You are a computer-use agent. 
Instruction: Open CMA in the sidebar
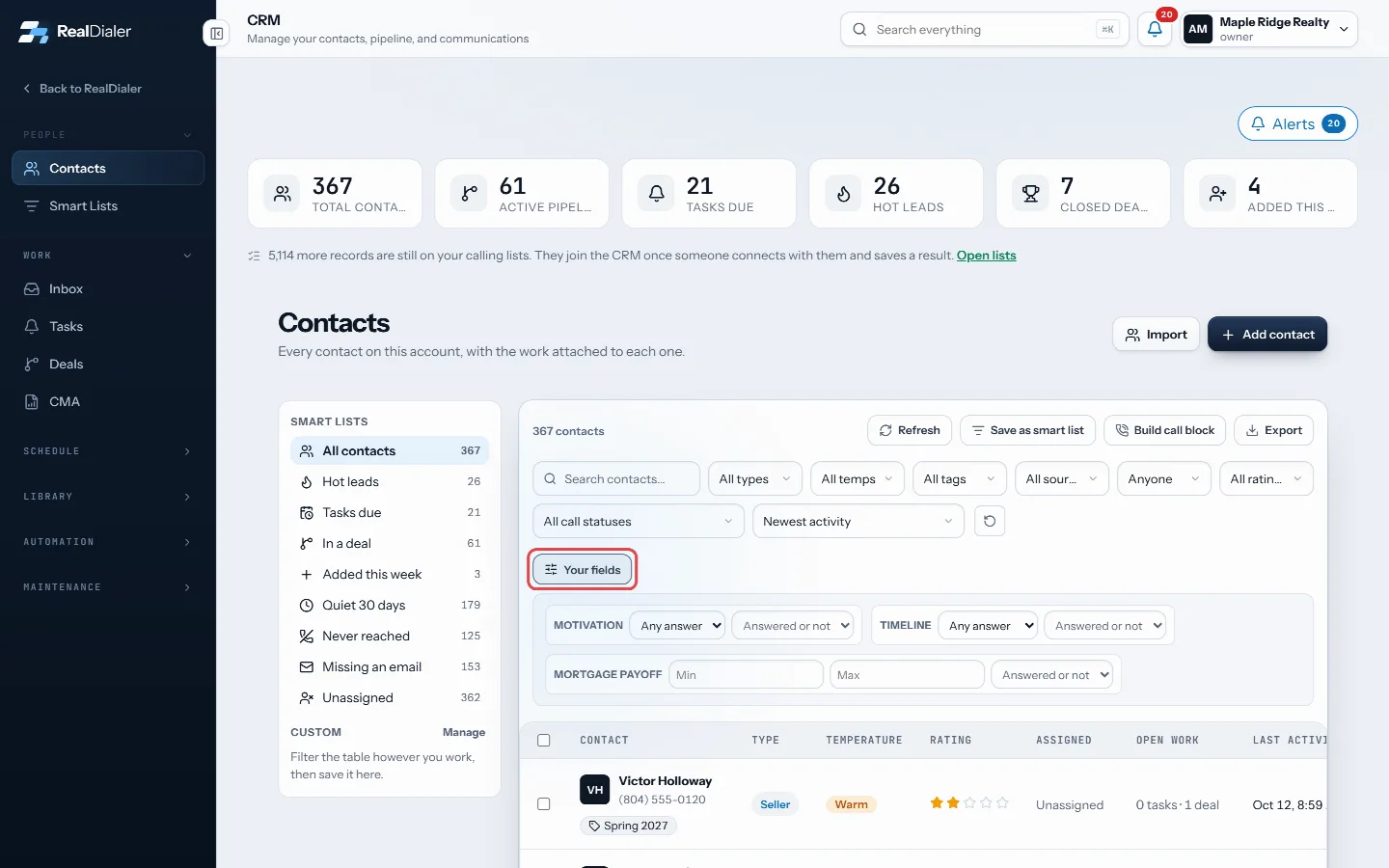click(x=108, y=402)
